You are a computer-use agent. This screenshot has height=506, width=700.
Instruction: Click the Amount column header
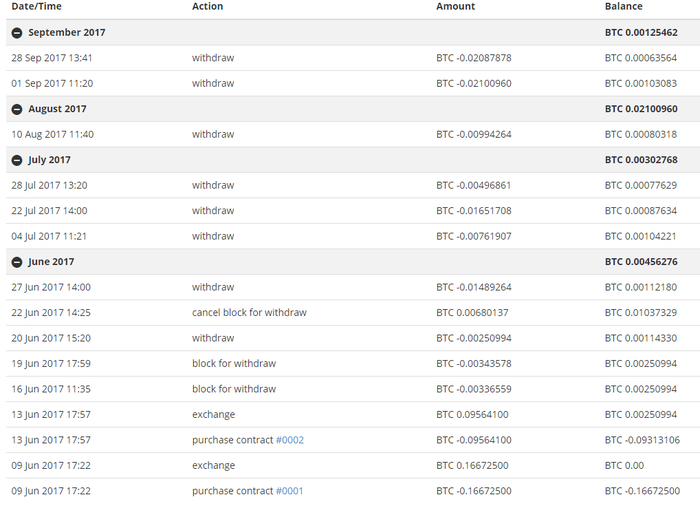coord(455,6)
